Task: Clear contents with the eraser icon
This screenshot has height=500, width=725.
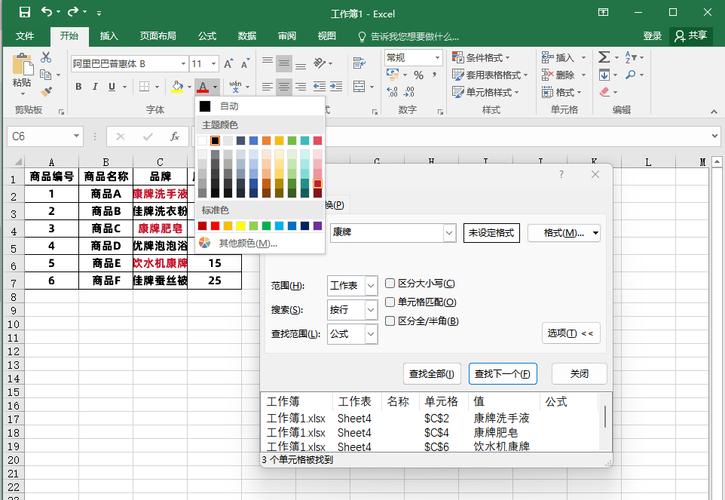Action: pyautogui.click(x=605, y=92)
